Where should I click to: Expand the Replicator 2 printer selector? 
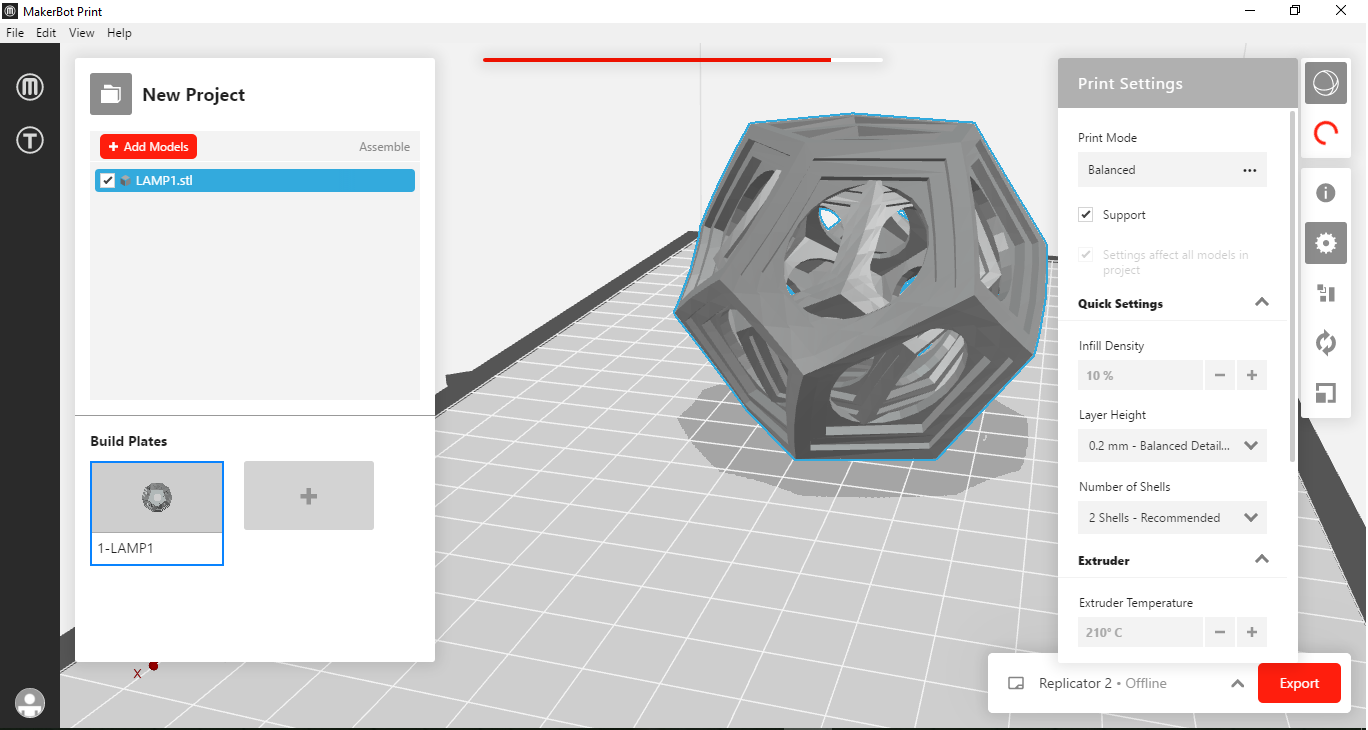click(1237, 684)
